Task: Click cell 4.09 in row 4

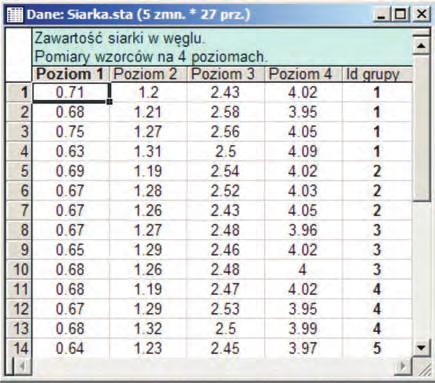Action: point(303,151)
